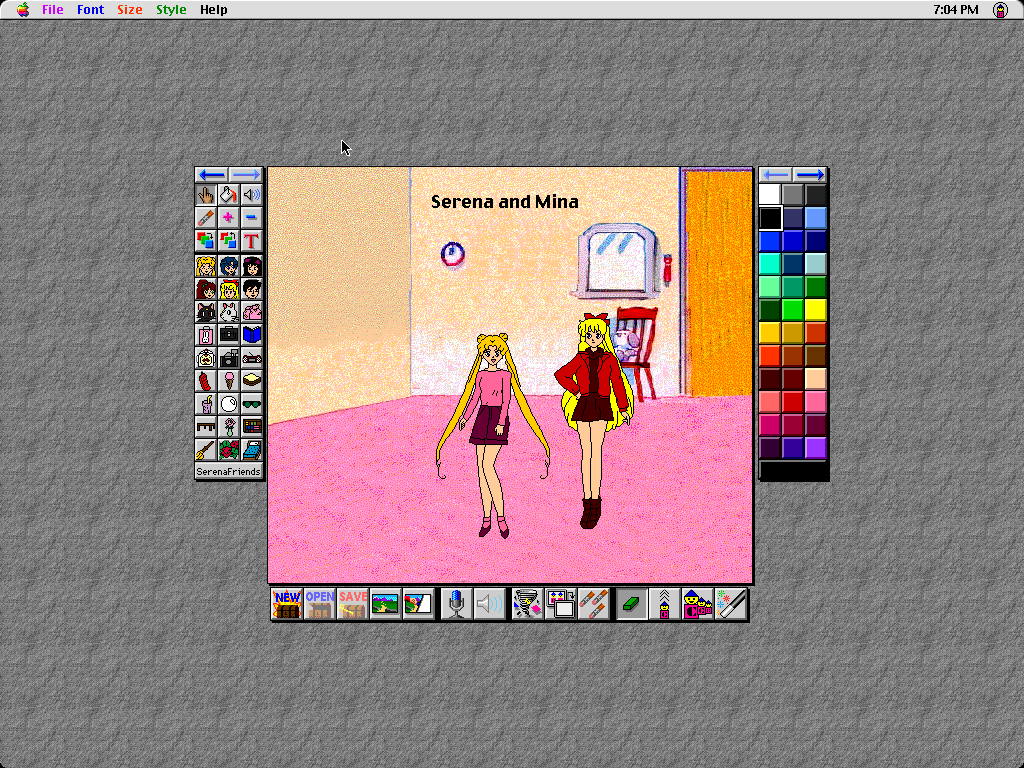The image size is (1024, 768).
Task: Pick the pink rose in vase stamp
Action: coord(229,426)
